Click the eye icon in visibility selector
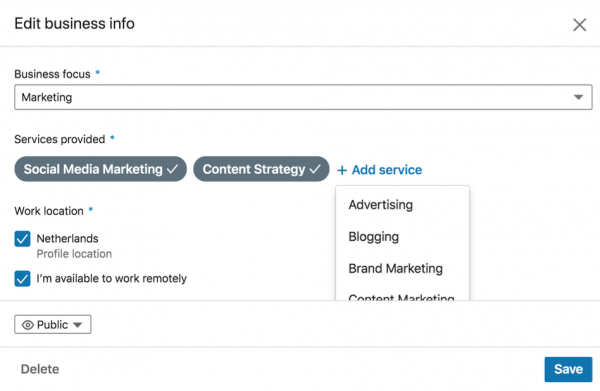This screenshot has width=600, height=391. click(x=28, y=325)
